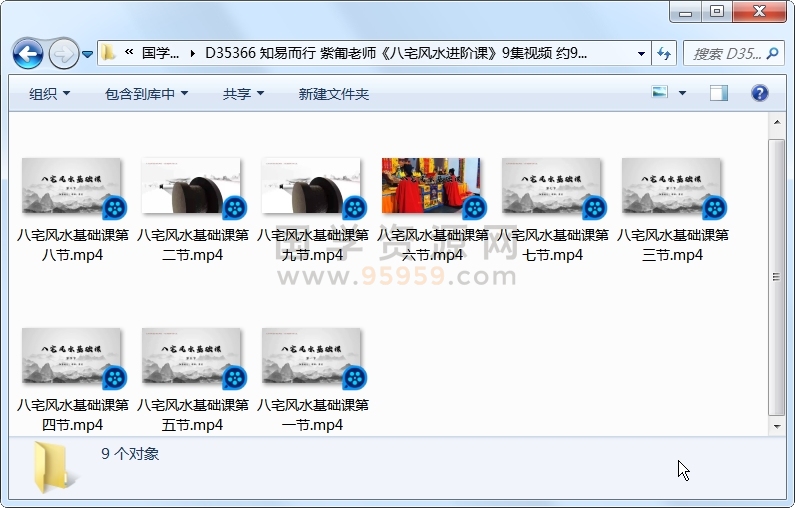This screenshot has width=795, height=508.
Task: Select thumbnail of 八宅风水基础课第七节.mp4
Action: pos(552,186)
